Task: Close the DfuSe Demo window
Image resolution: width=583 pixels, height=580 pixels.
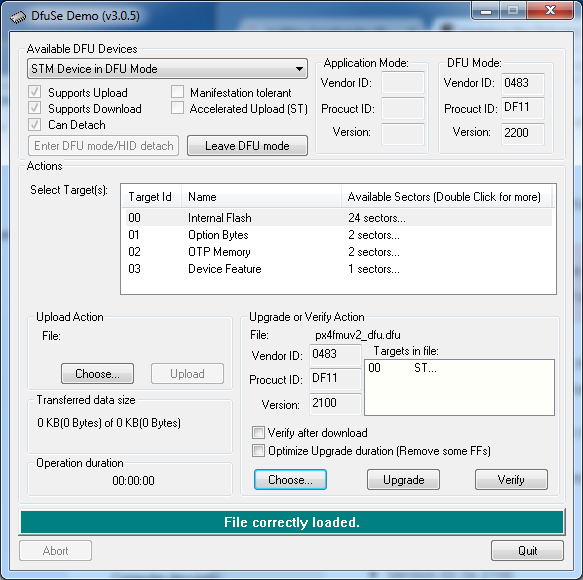Action: point(550,10)
